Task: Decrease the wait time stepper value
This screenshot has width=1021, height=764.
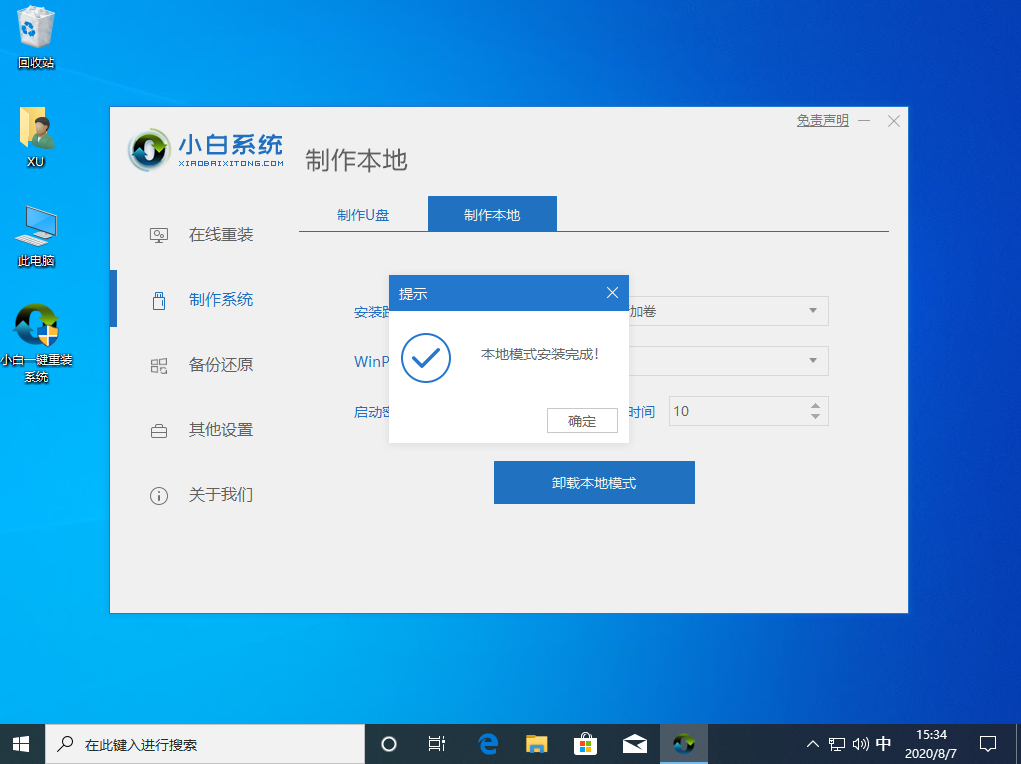Action: pos(815,416)
